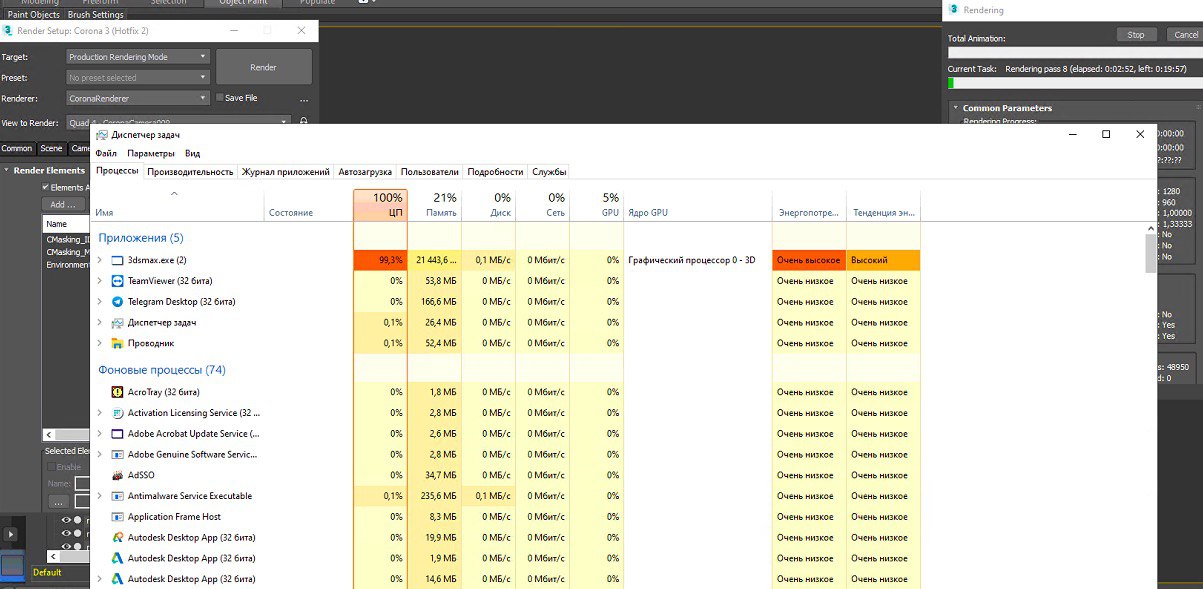Click the Проводник folder icon
This screenshot has height=589, width=1203.
click(117, 343)
